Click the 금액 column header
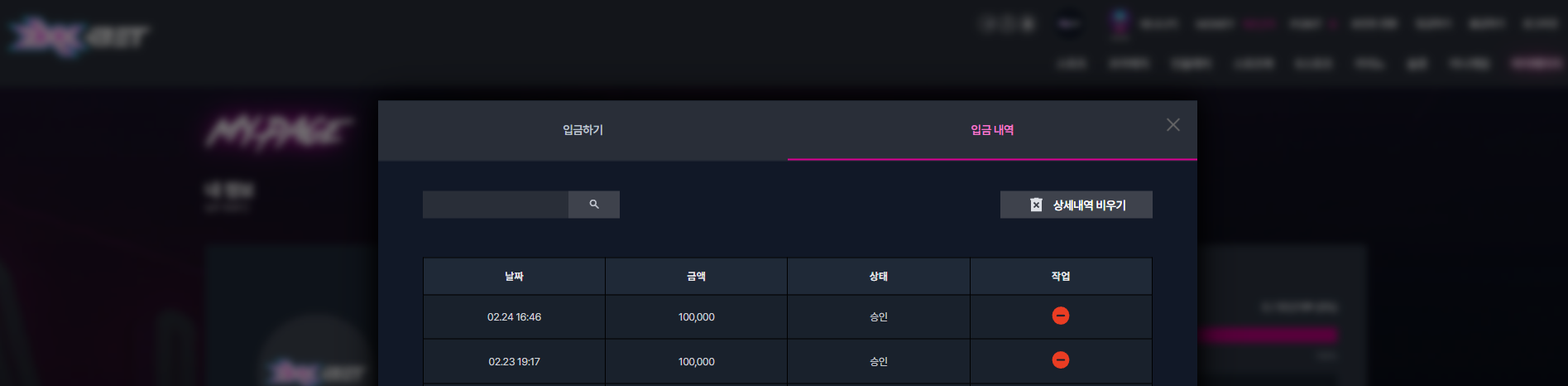Screen dimensions: 1568x386 [696, 276]
